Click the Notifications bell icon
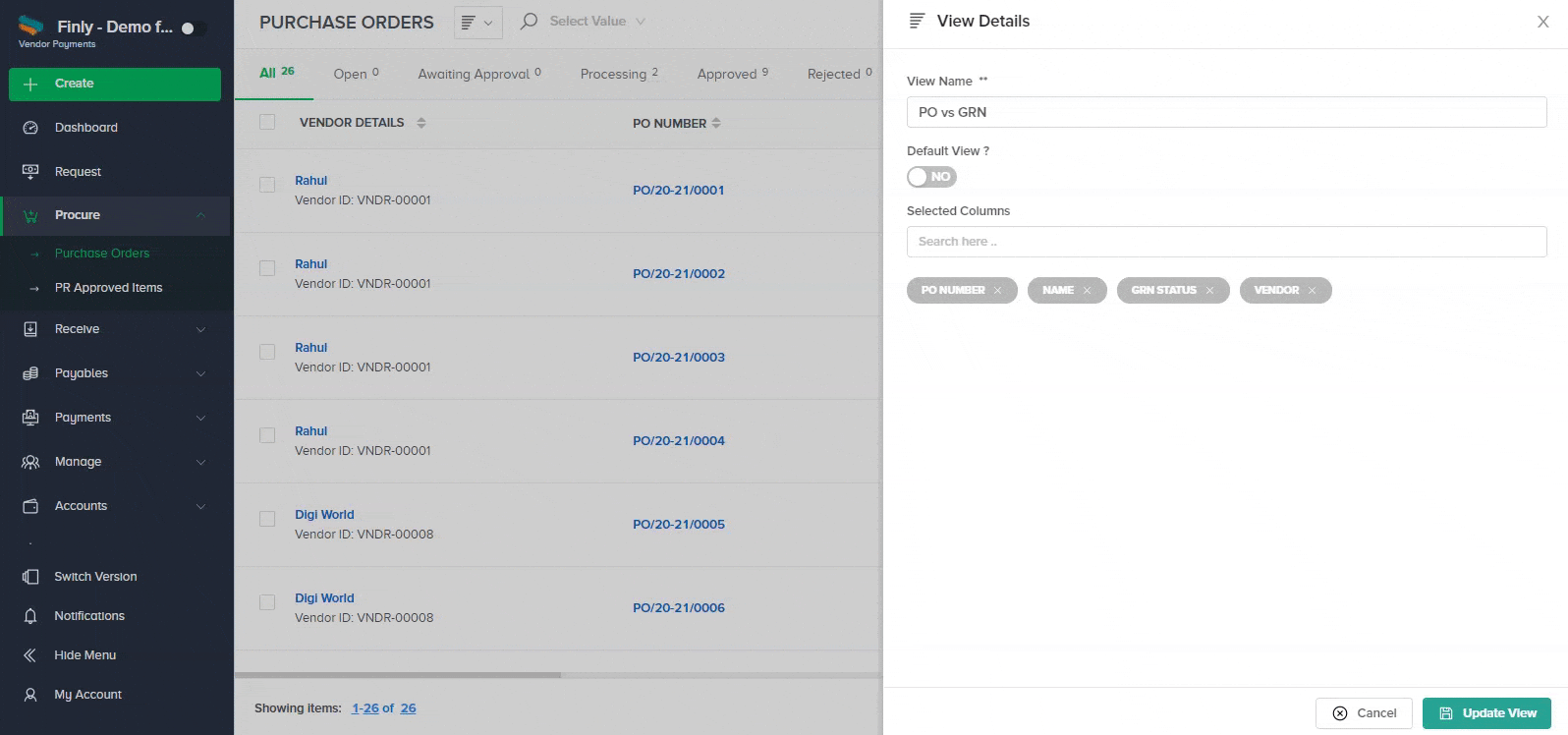This screenshot has height=735, width=1568. [30, 616]
